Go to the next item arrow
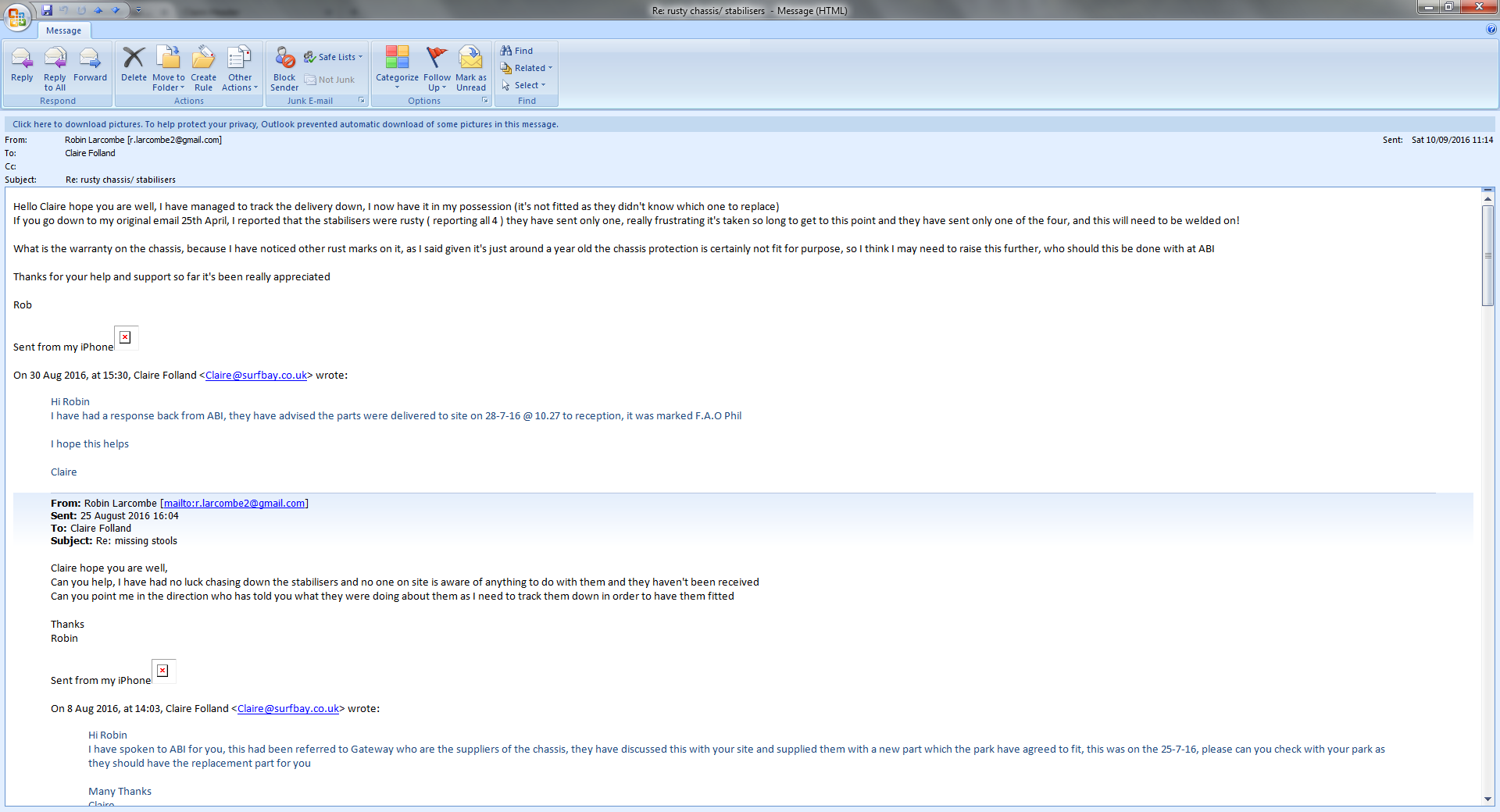The height and width of the screenshot is (812, 1500). (116, 10)
